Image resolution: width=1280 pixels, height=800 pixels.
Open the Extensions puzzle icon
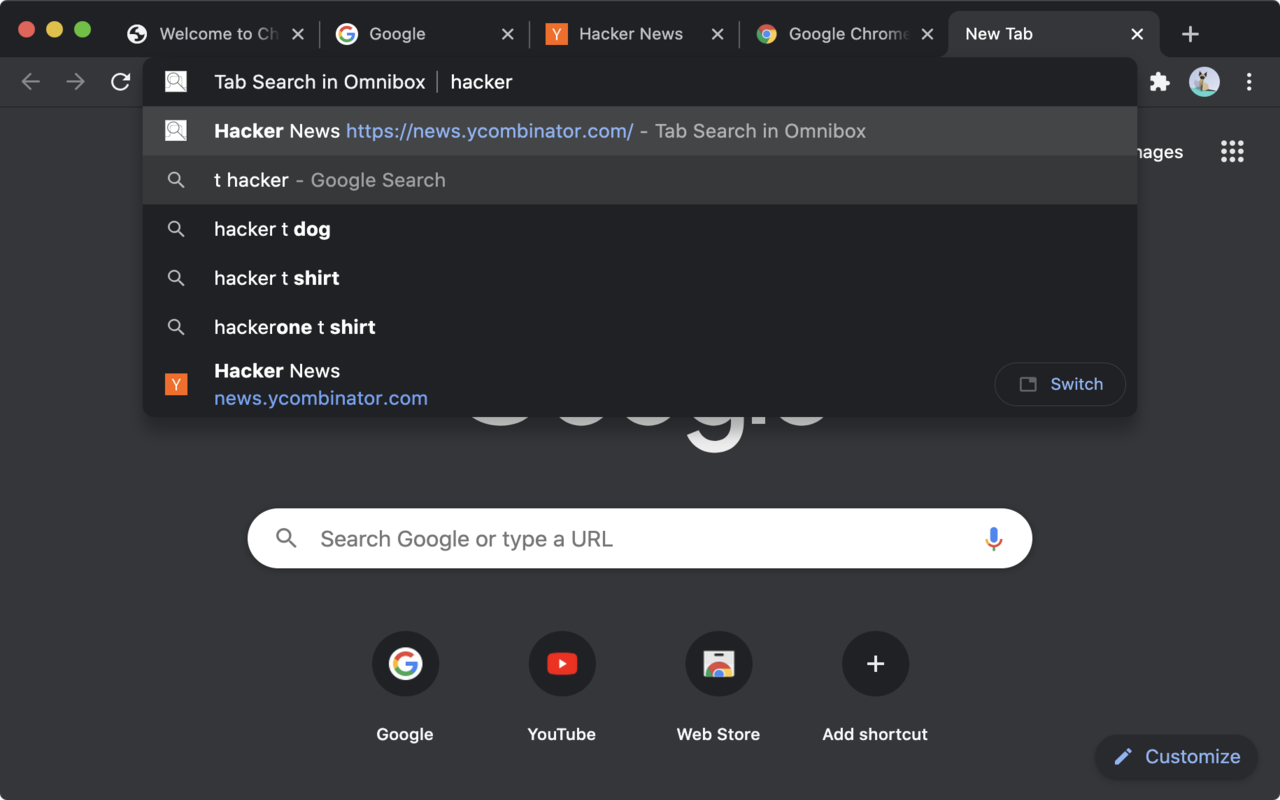click(1159, 82)
